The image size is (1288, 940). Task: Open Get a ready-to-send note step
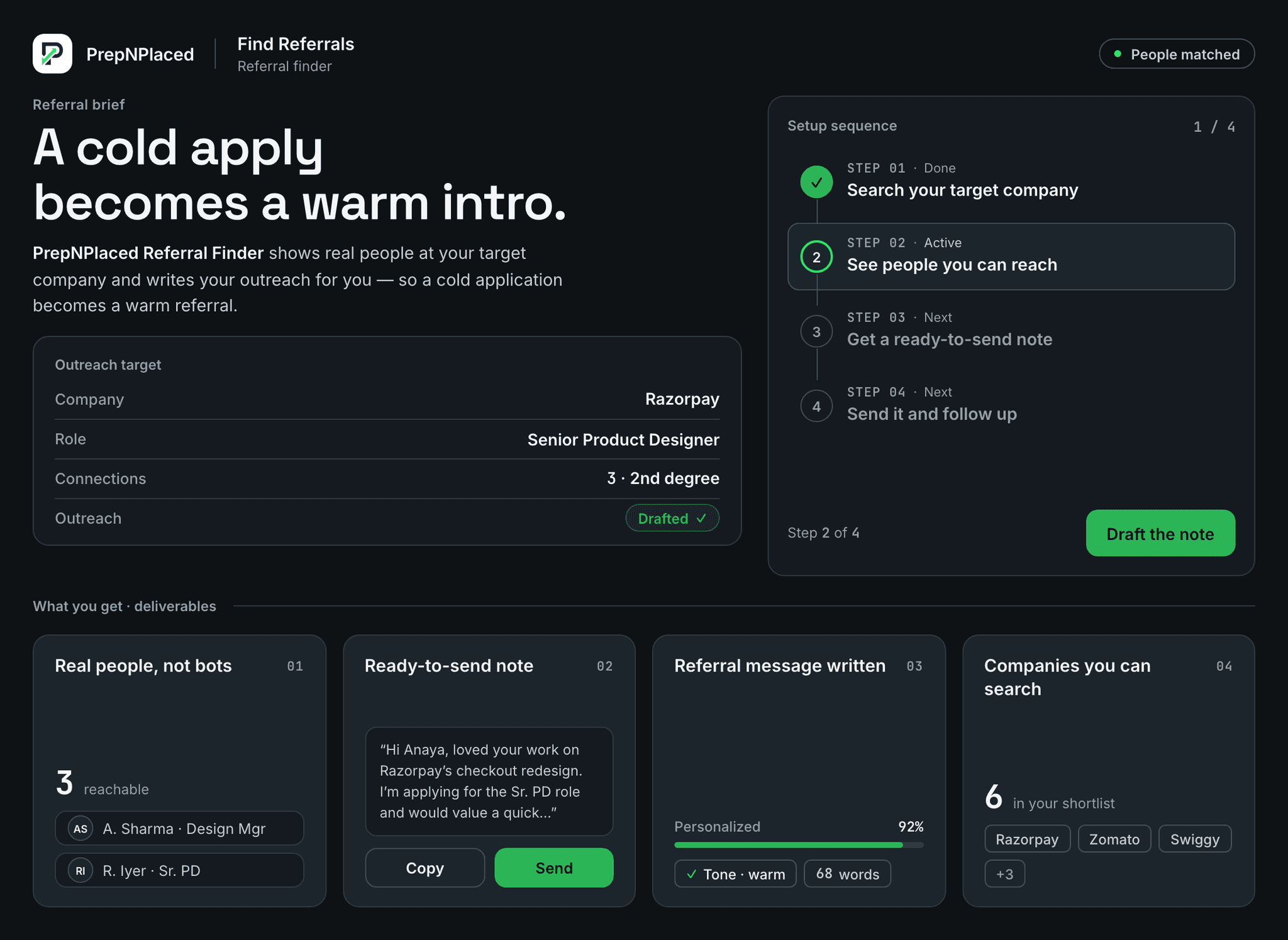pyautogui.click(x=1011, y=331)
